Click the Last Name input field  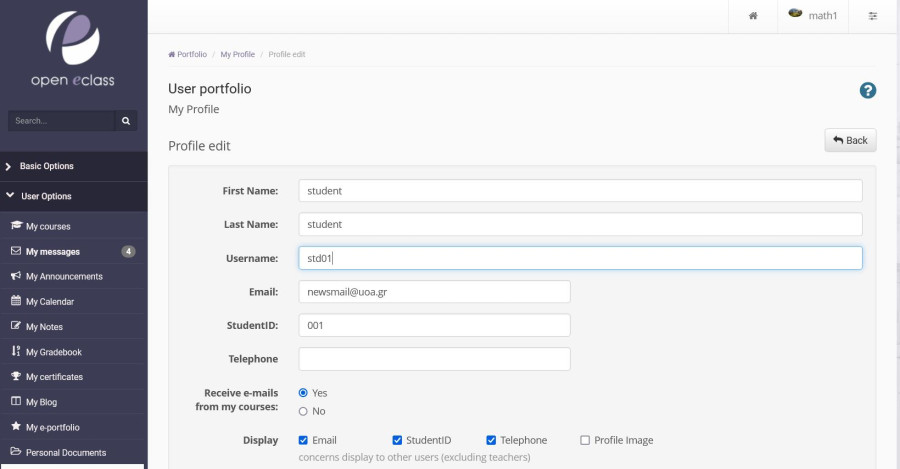[x=580, y=224]
